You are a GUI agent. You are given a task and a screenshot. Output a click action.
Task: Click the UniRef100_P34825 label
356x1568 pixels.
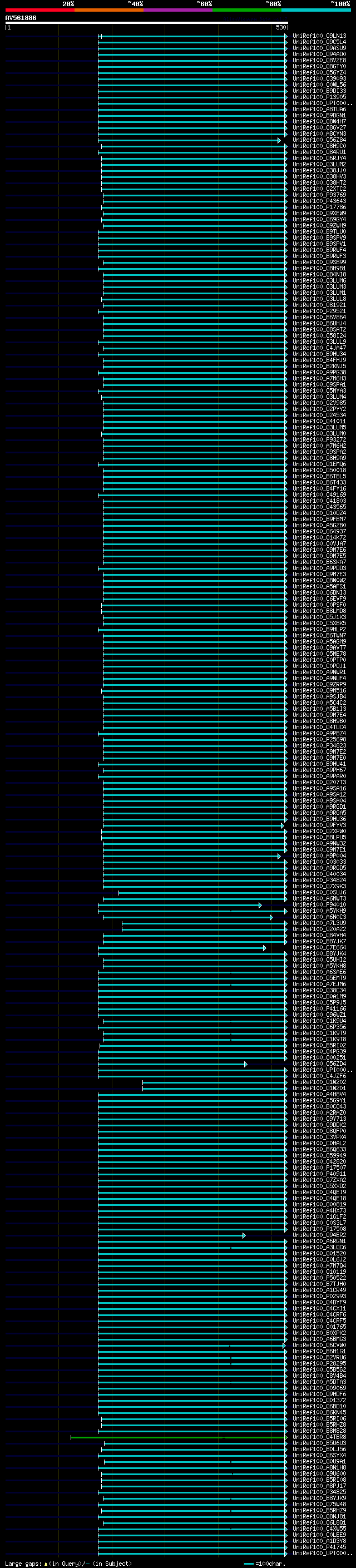(319, 1492)
